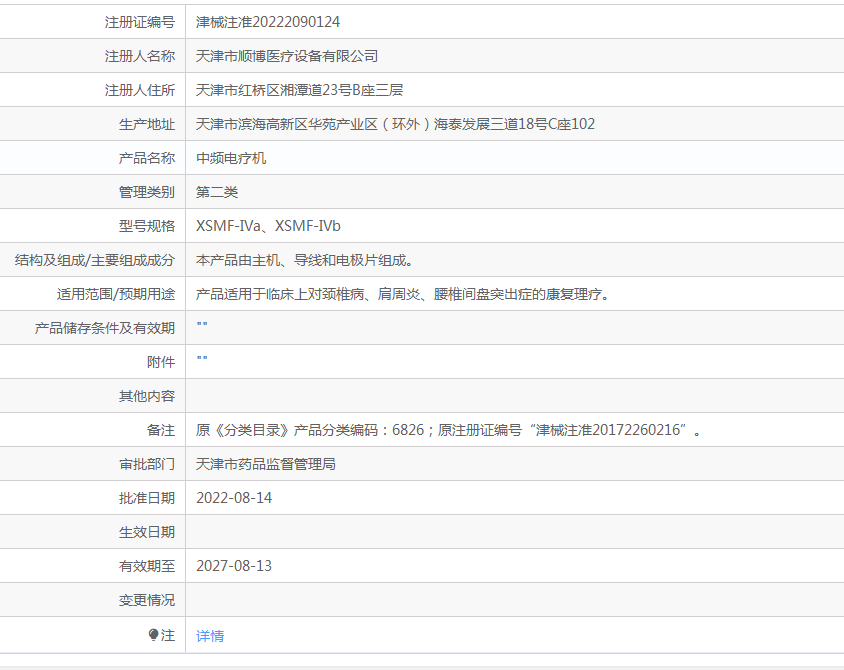The height and width of the screenshot is (670, 844).
Task: Click the structure composition description text
Action: [x=304, y=260]
